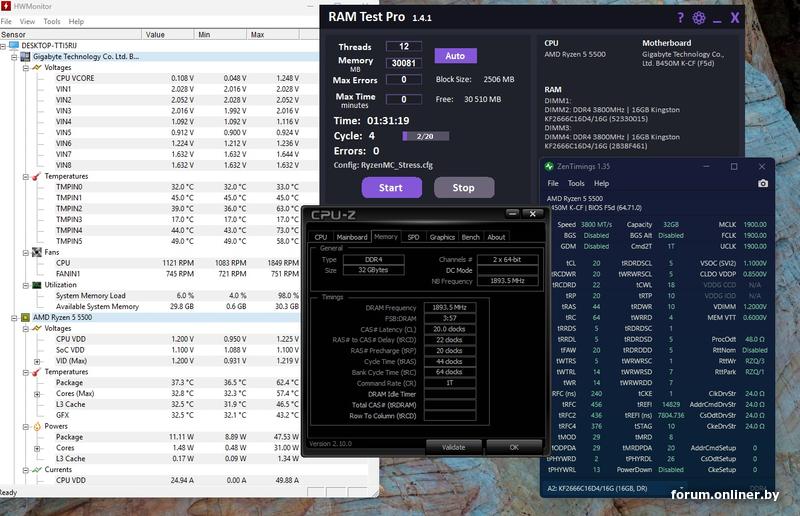Collapse the Utilization section
This screenshot has width=800, height=516.
pyautogui.click(x=26, y=285)
